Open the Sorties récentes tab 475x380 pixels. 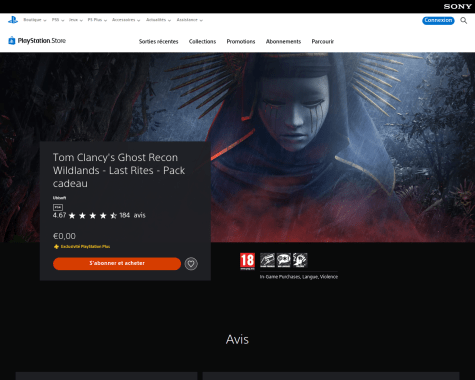point(159,42)
